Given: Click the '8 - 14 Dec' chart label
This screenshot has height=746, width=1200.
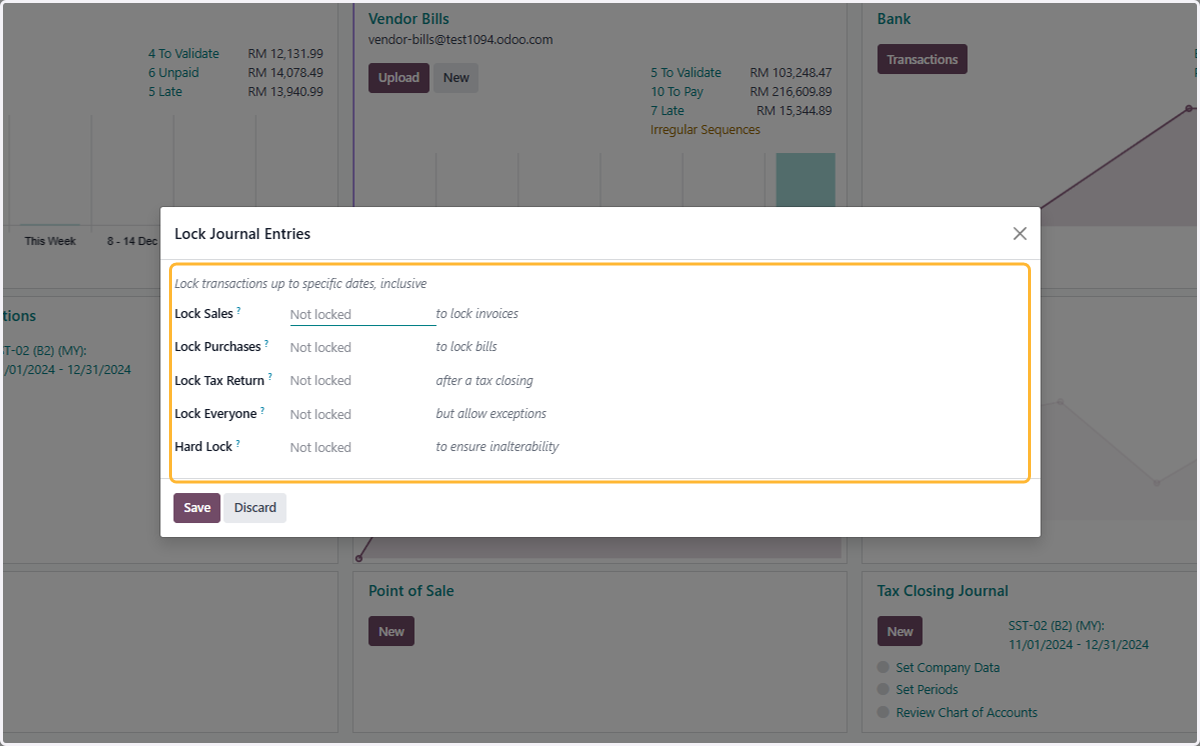Looking at the screenshot, I should click(133, 241).
